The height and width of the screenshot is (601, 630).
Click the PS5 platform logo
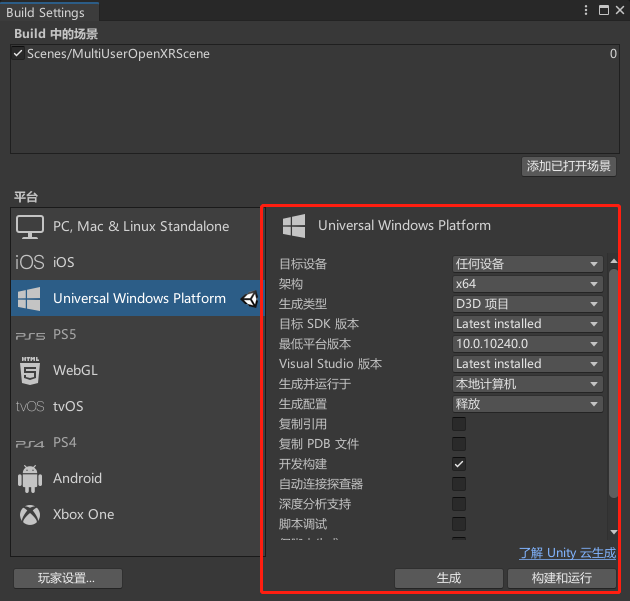pos(30,335)
